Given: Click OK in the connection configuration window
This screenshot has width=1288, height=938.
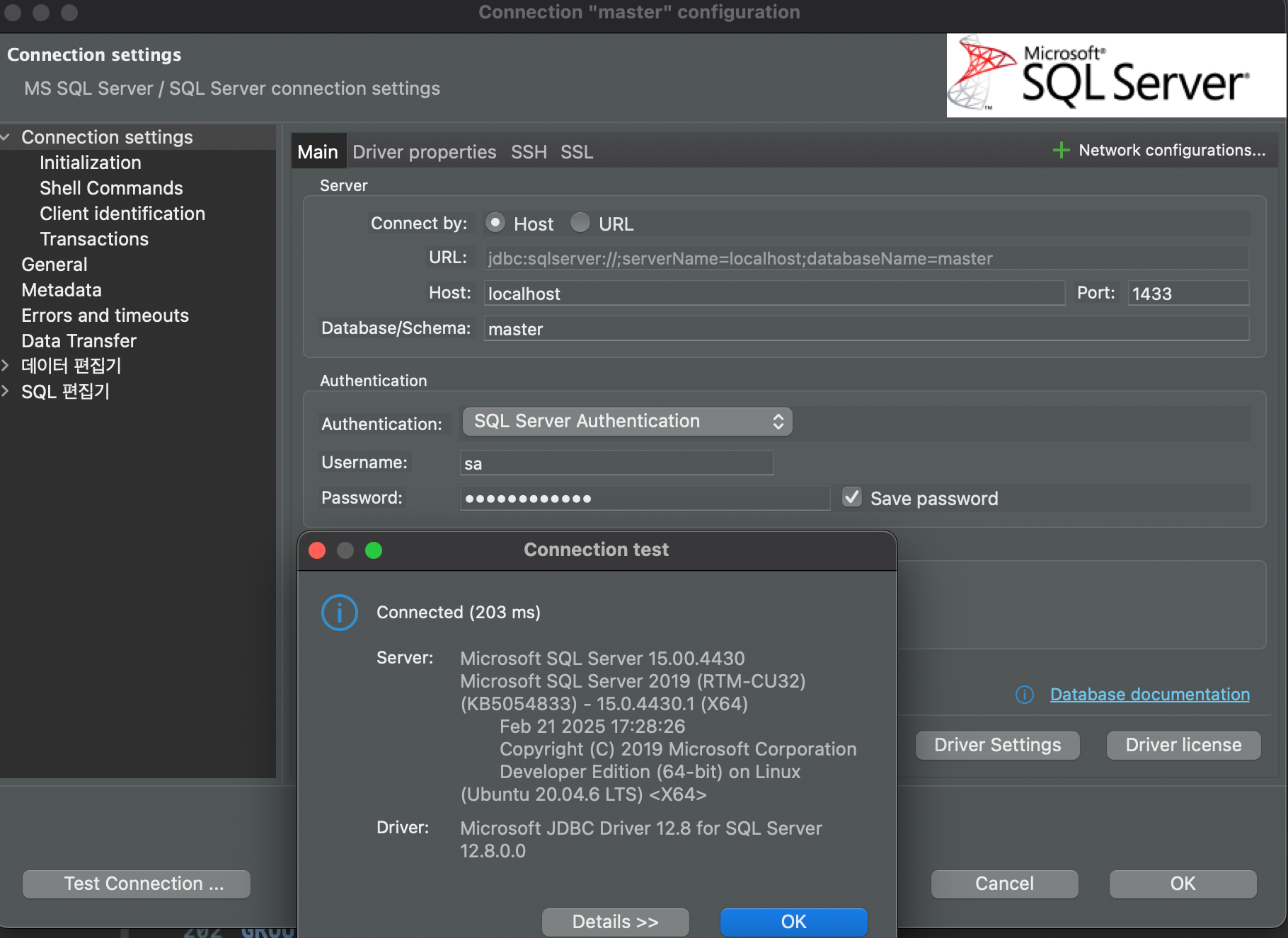Looking at the screenshot, I should coord(1183,884).
